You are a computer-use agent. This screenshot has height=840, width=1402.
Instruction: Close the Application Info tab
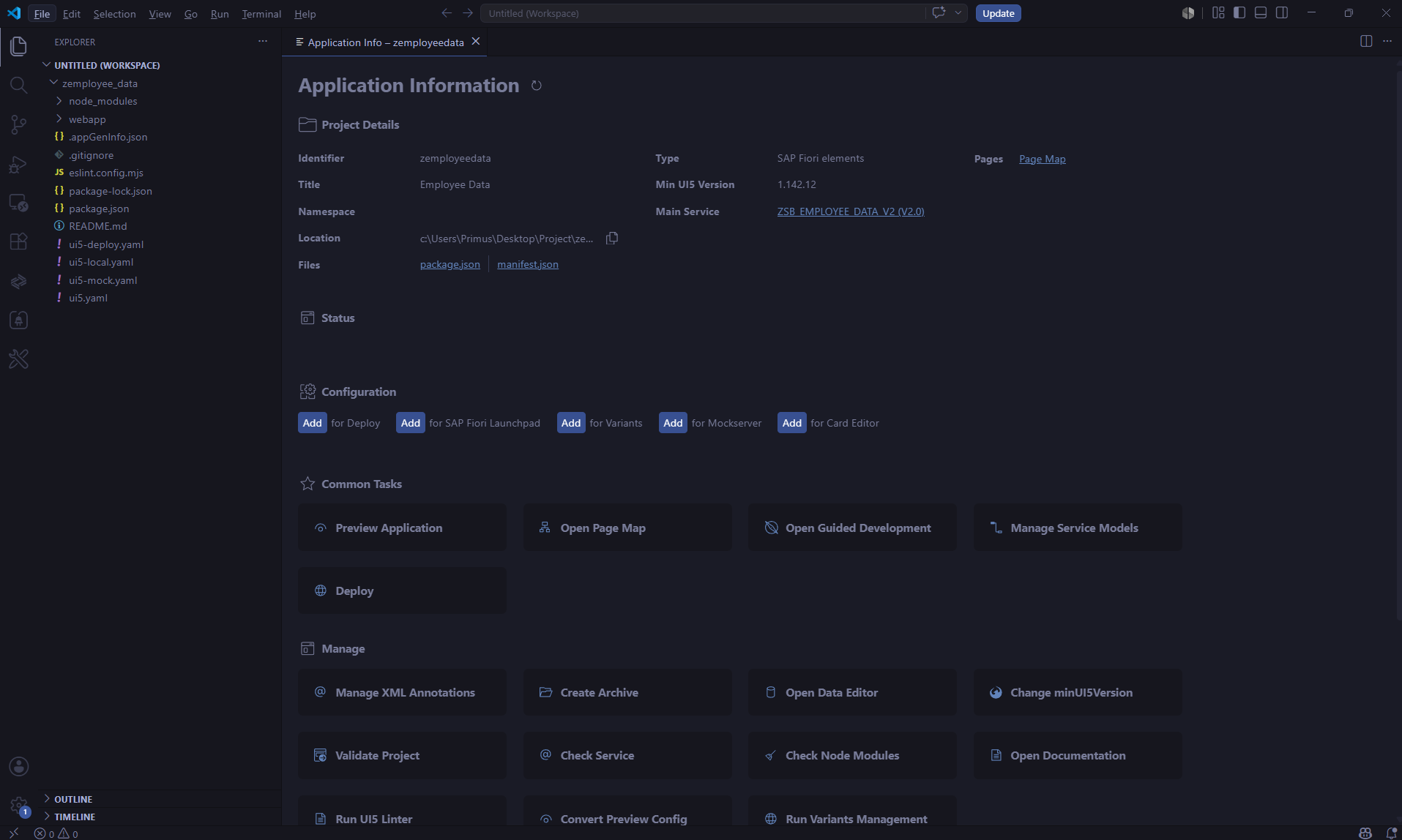476,42
